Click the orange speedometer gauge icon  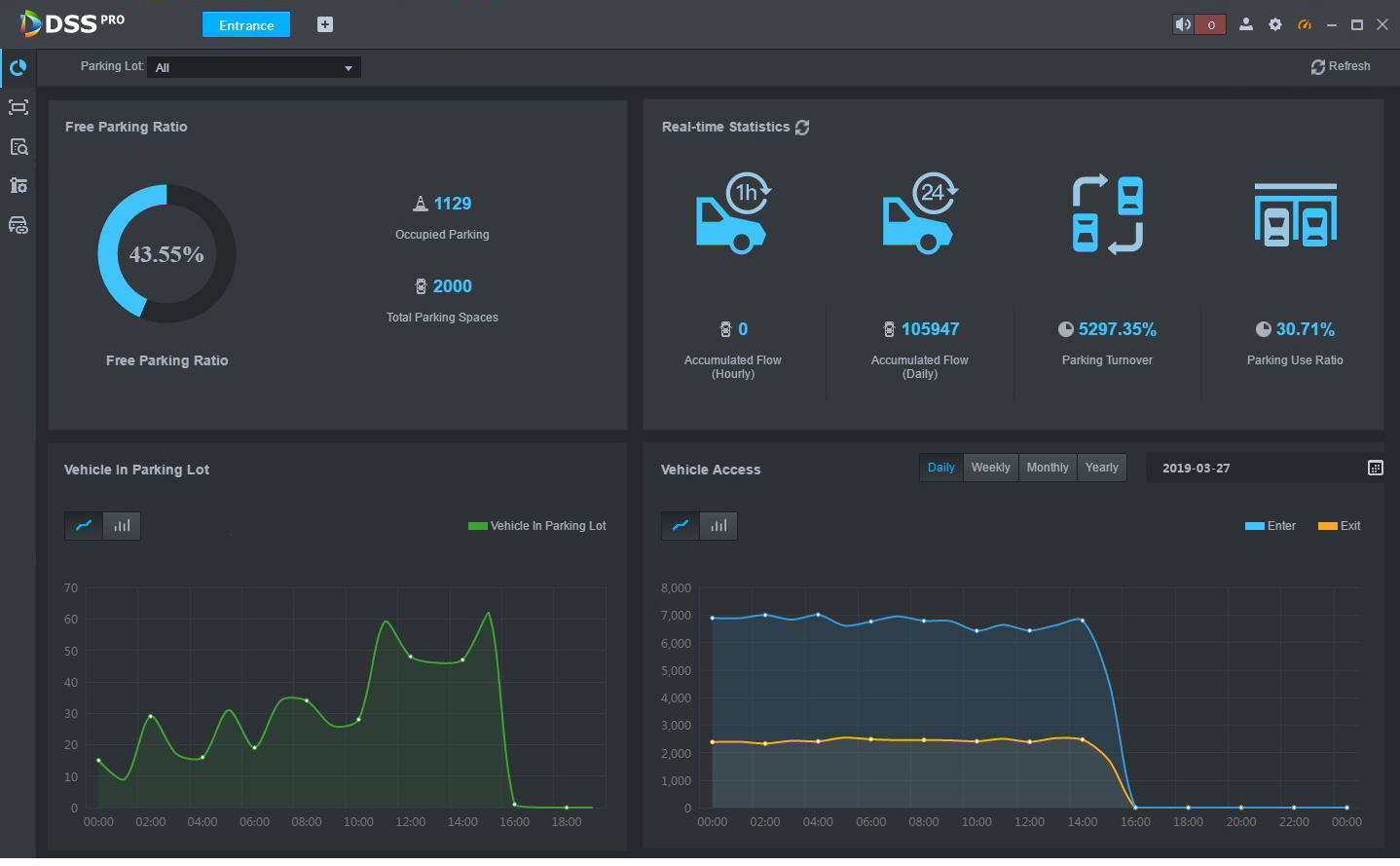click(1305, 25)
